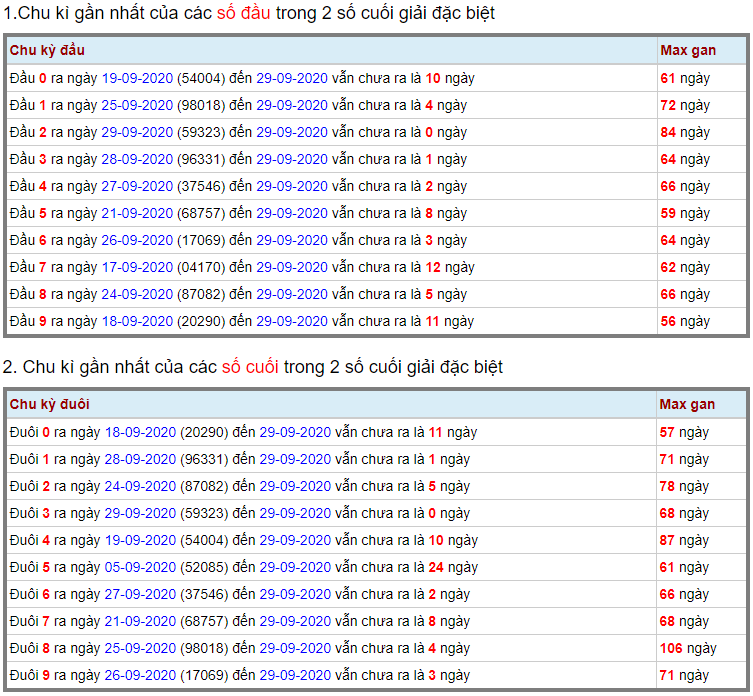Open the 21-09-2020 date link in Đuôi 7 row
The height and width of the screenshot is (696, 753).
(140, 621)
